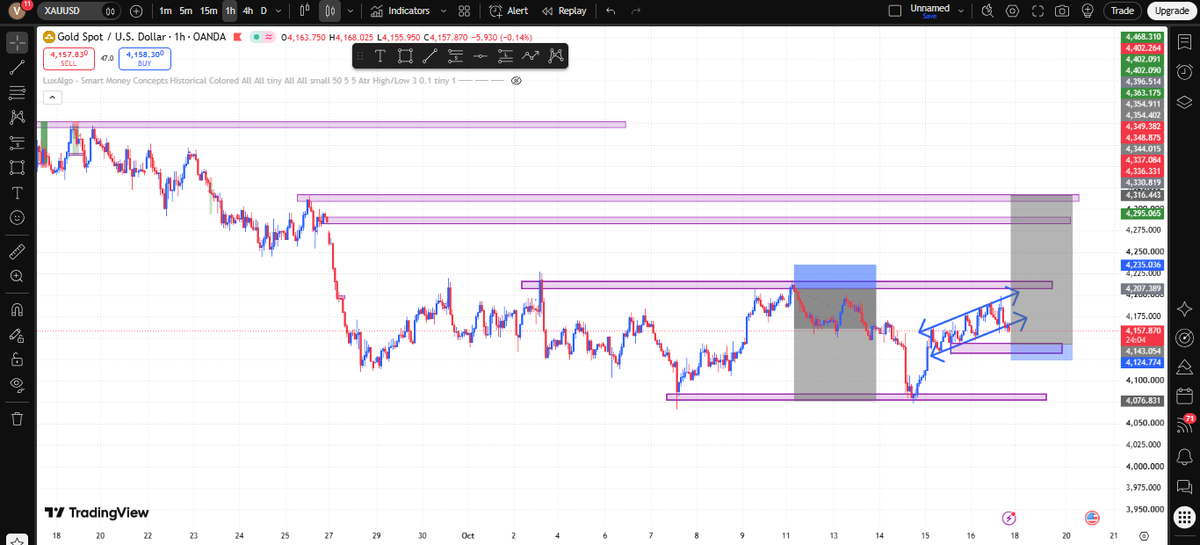Image resolution: width=1200 pixels, height=545 pixels.
Task: Select text tool in floating drawing toolbar
Action: tap(381, 56)
